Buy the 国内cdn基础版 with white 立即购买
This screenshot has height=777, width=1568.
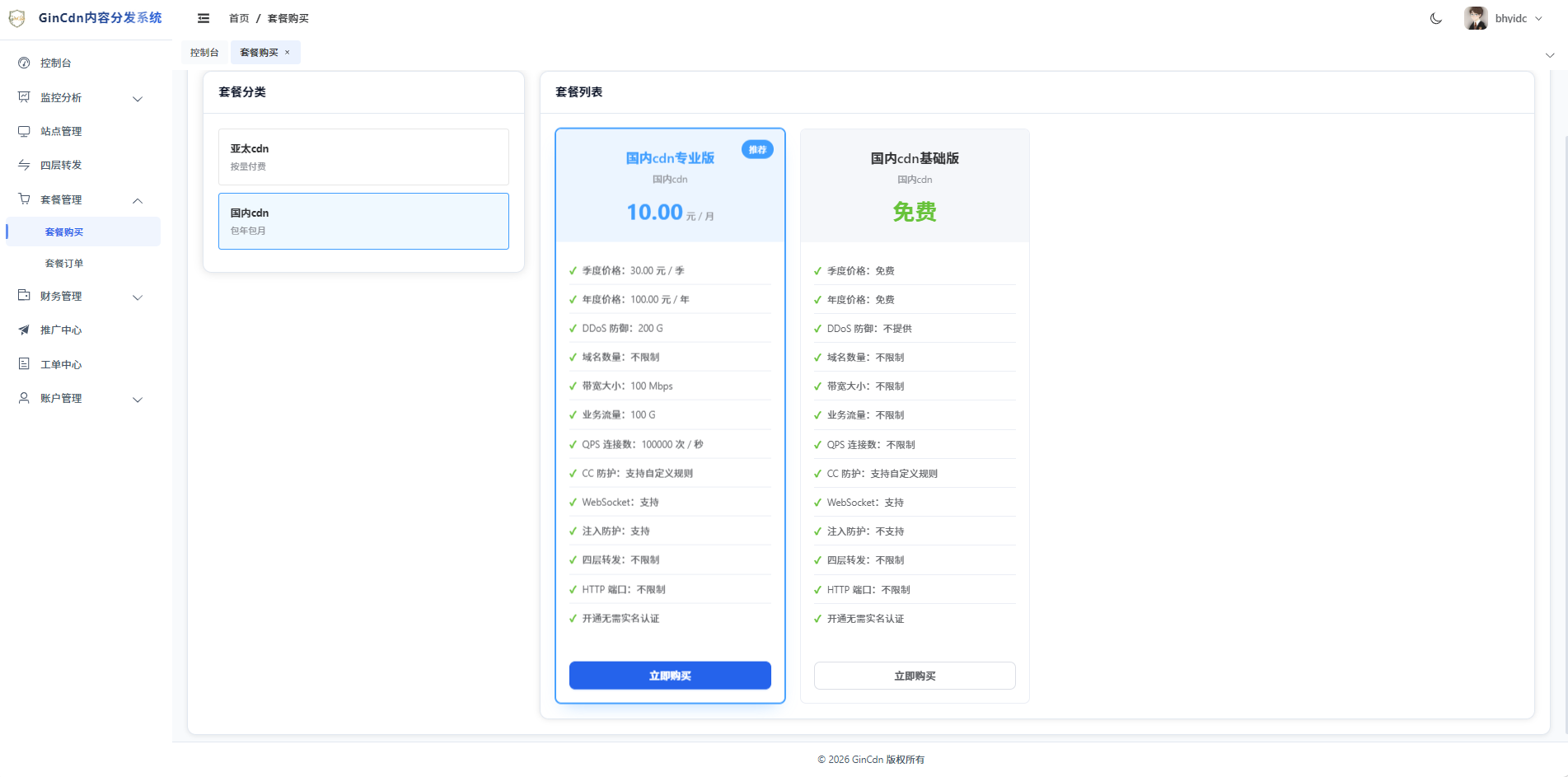[915, 676]
